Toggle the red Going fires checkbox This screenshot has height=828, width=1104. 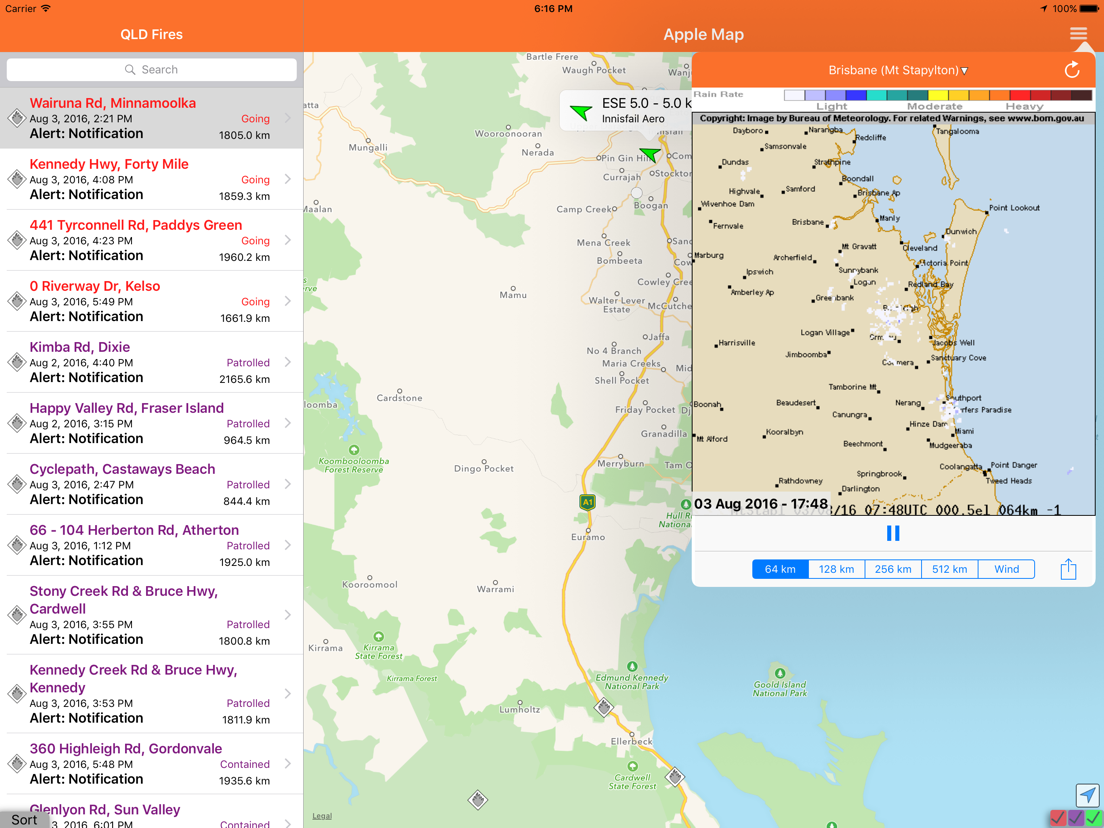pyautogui.click(x=1058, y=818)
